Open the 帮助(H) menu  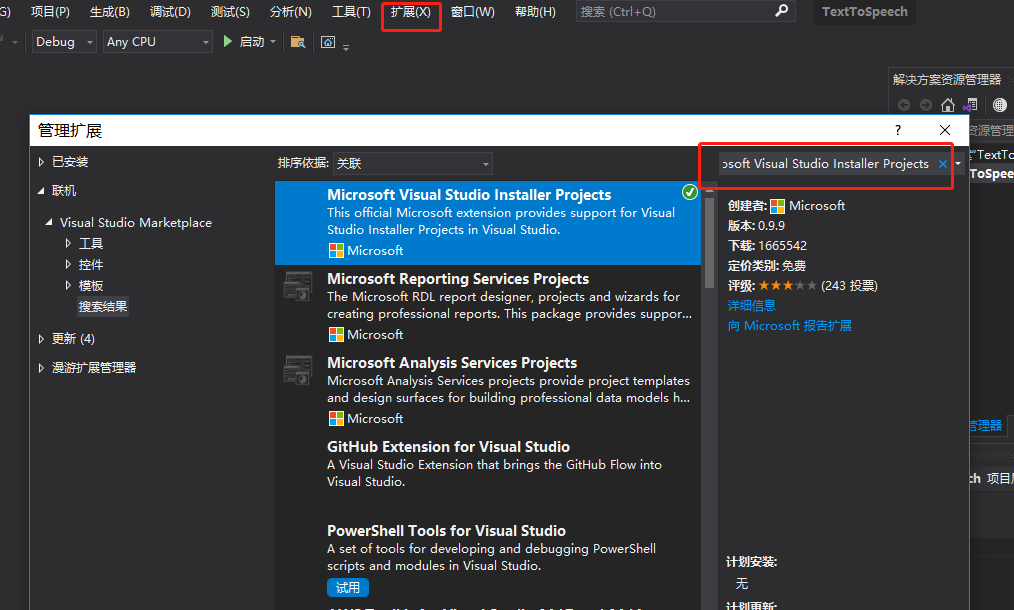click(x=535, y=12)
